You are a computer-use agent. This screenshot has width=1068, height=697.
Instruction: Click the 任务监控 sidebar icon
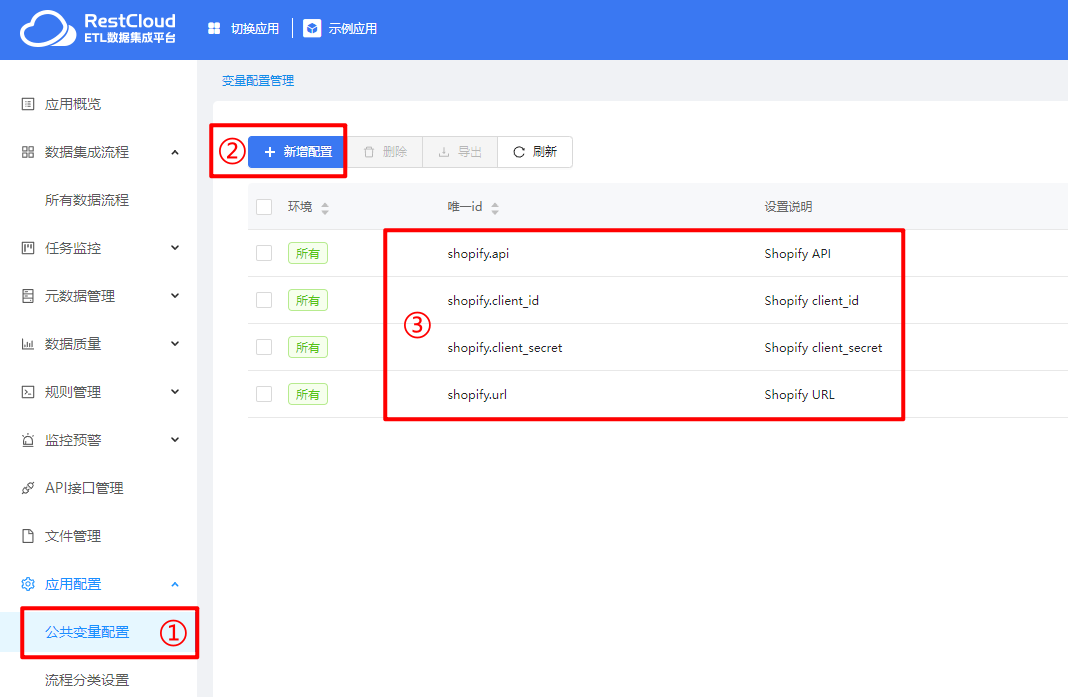click(x=28, y=248)
